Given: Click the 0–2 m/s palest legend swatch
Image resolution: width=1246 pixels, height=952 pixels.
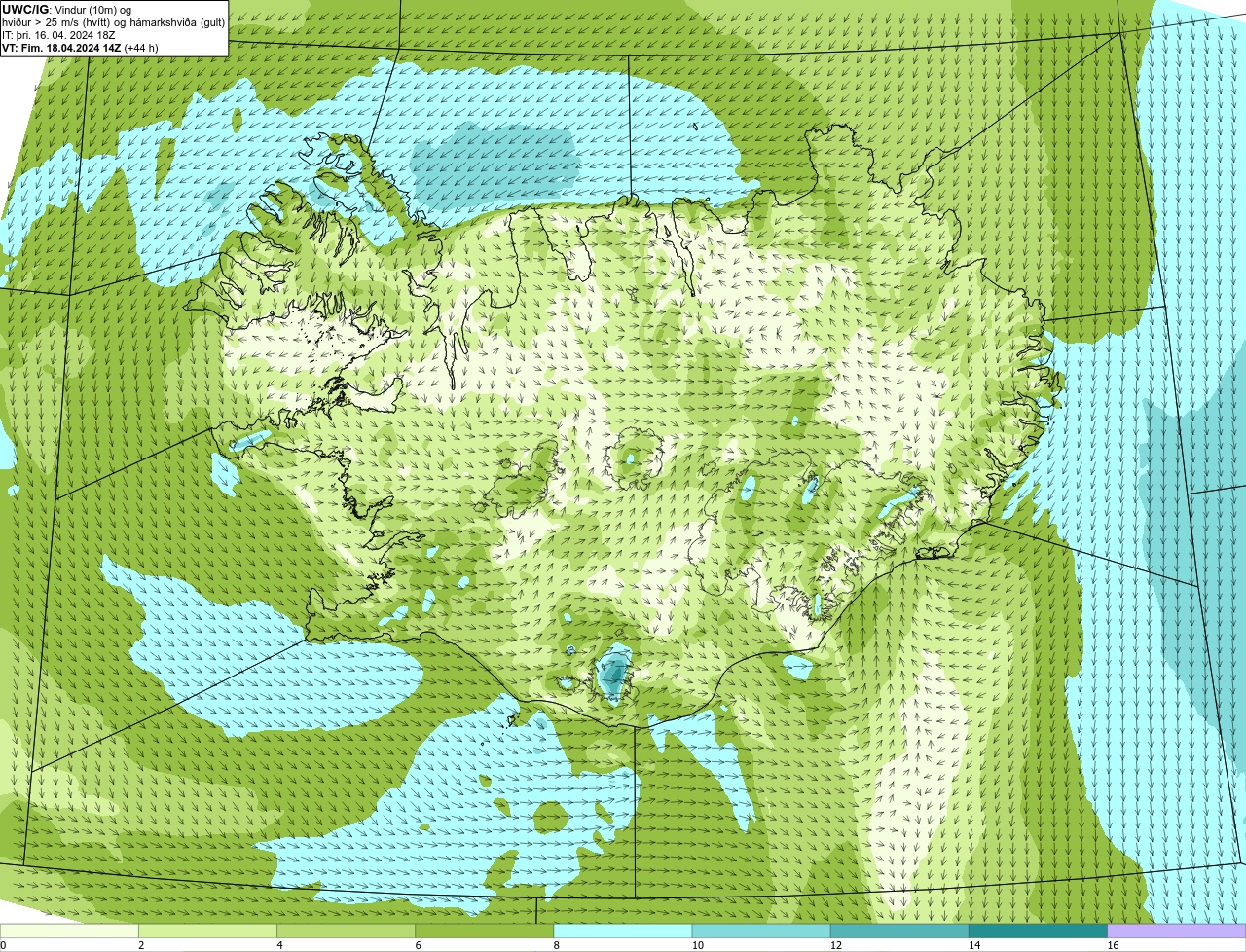Looking at the screenshot, I should 69,931.
